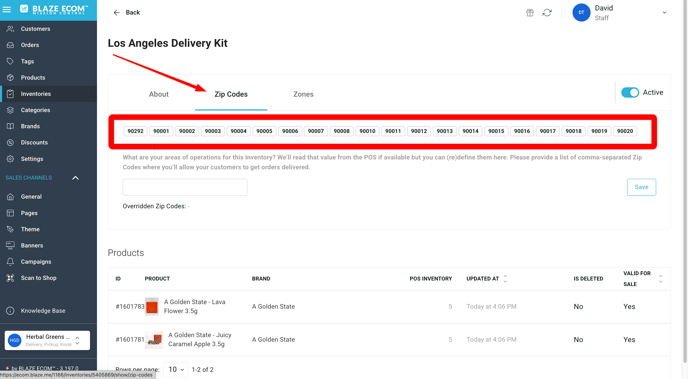Click the Banners icon
Image resolution: width=688 pixels, height=379 pixels.
point(10,246)
